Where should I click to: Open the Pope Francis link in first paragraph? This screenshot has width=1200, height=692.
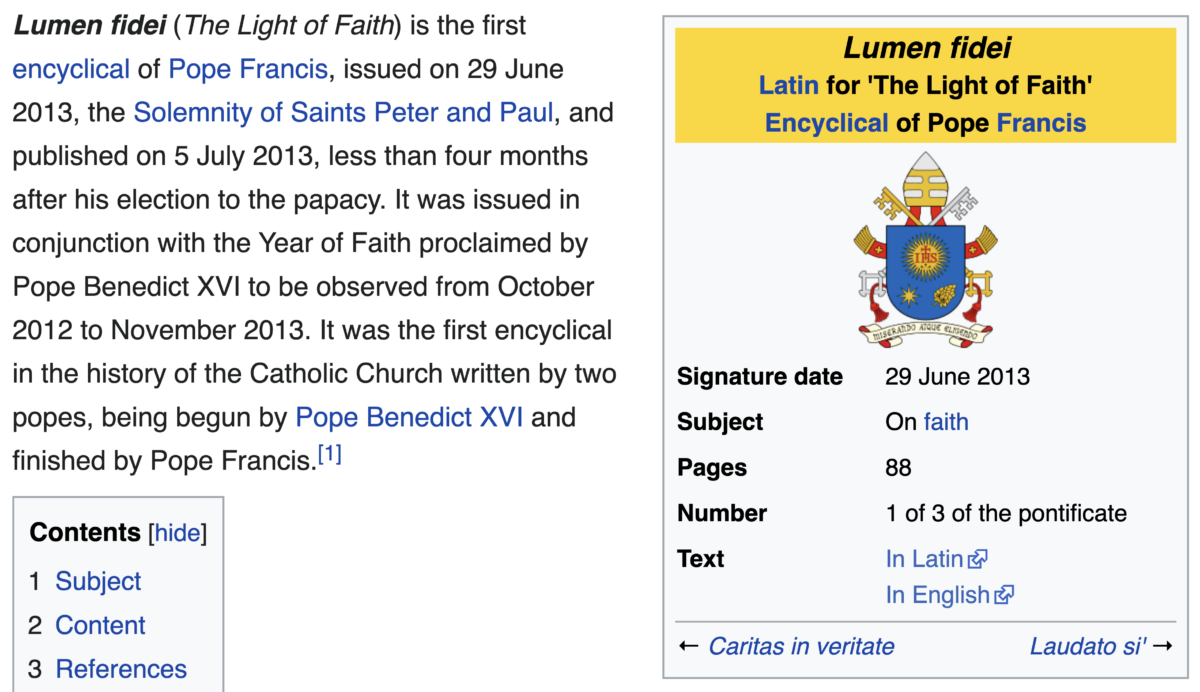click(x=248, y=69)
